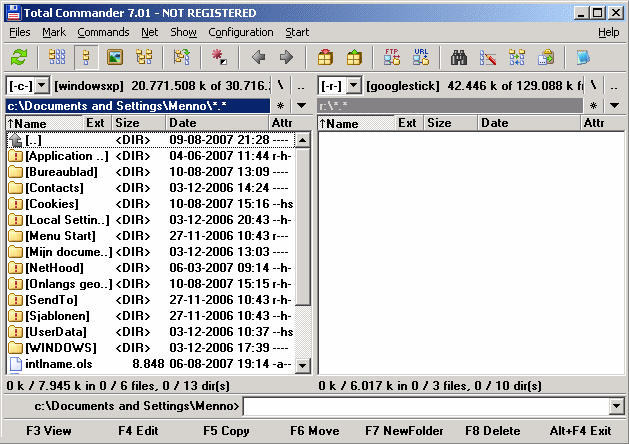Click left panel parent directory dots button
The width and height of the screenshot is (629, 444).
coord(301,85)
